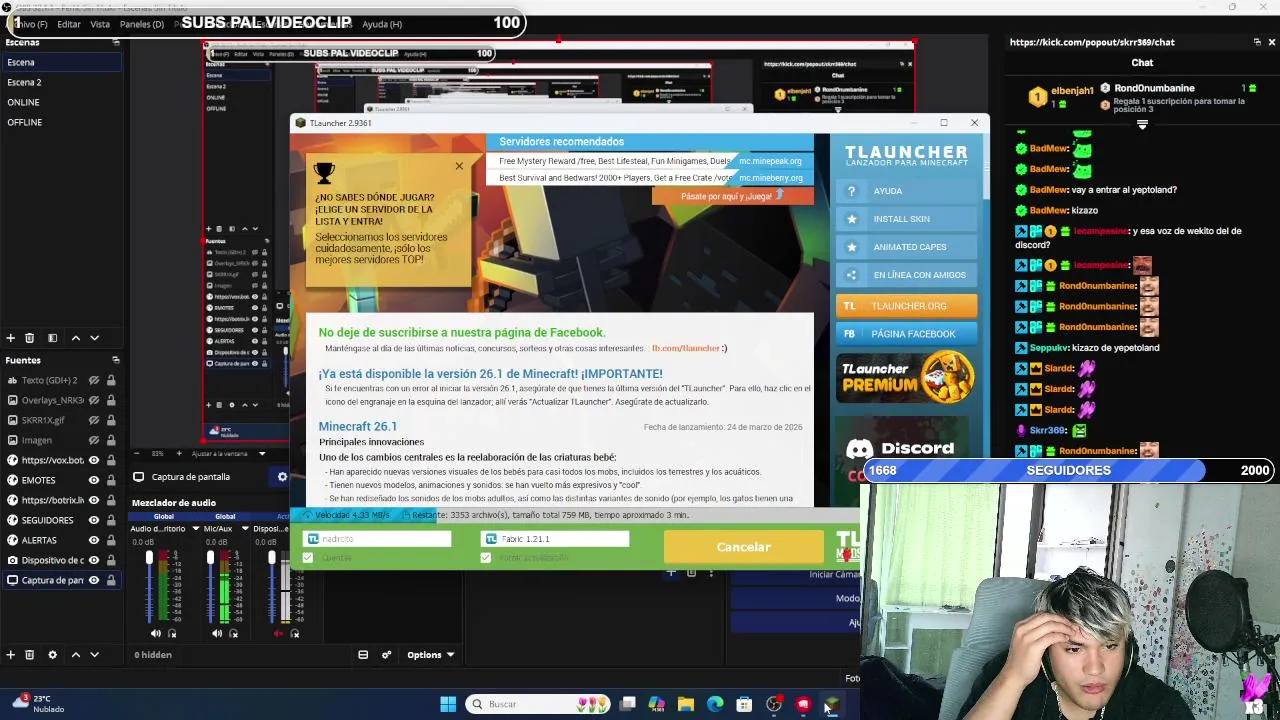Open Windows taskbar Buscar search box
This screenshot has height=720, width=1280.
point(538,704)
